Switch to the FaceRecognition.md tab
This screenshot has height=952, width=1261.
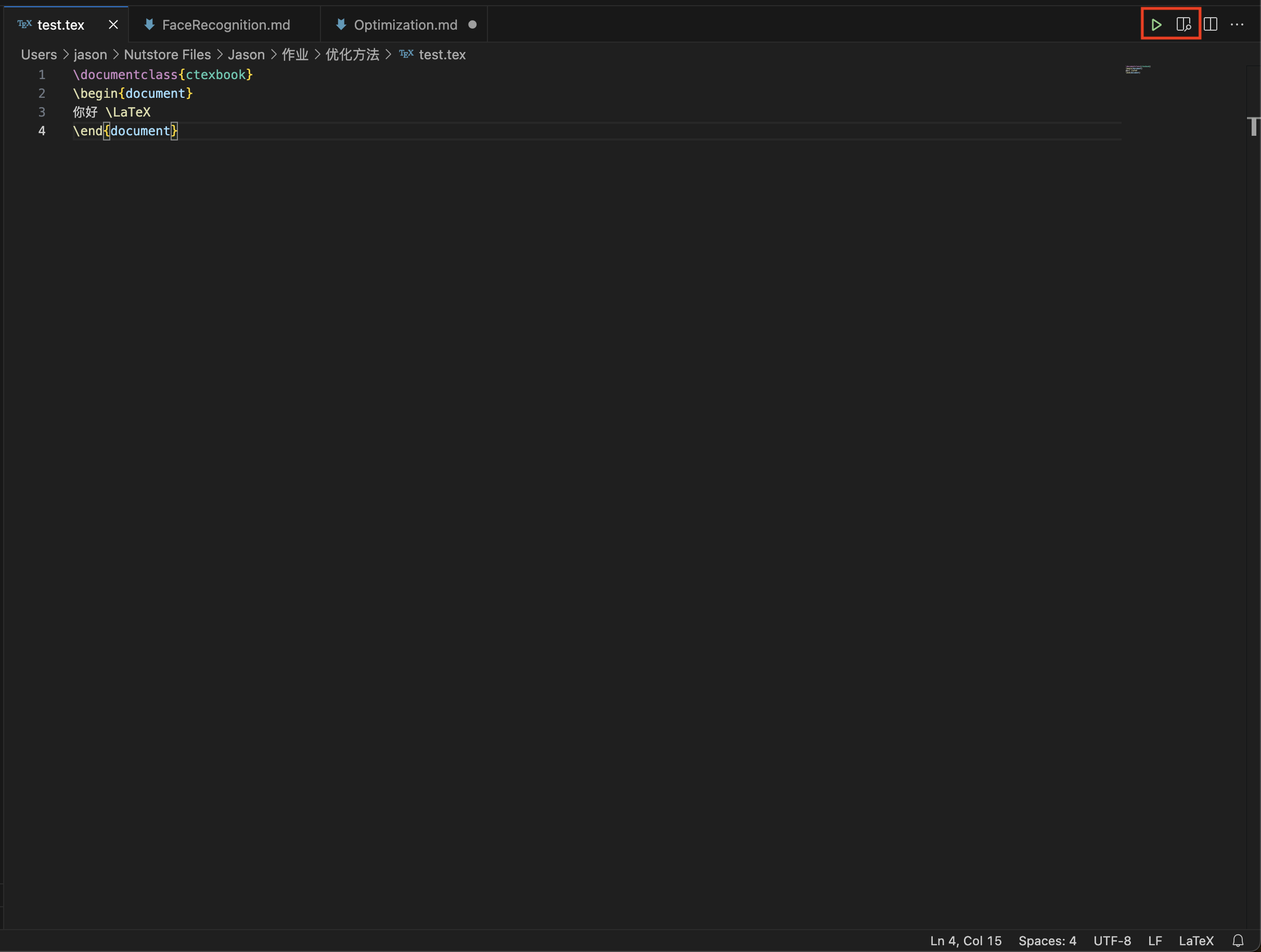(226, 24)
